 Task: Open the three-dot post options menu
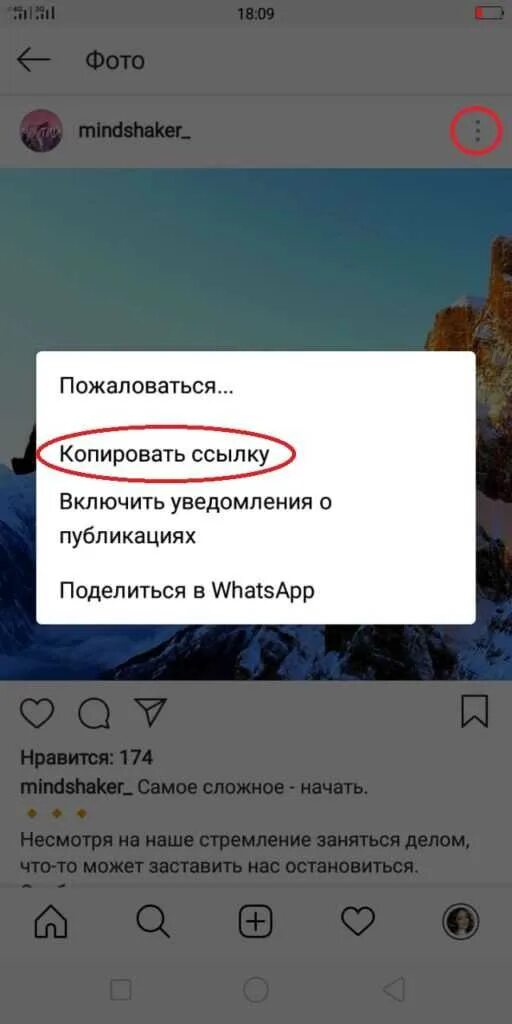coord(477,131)
